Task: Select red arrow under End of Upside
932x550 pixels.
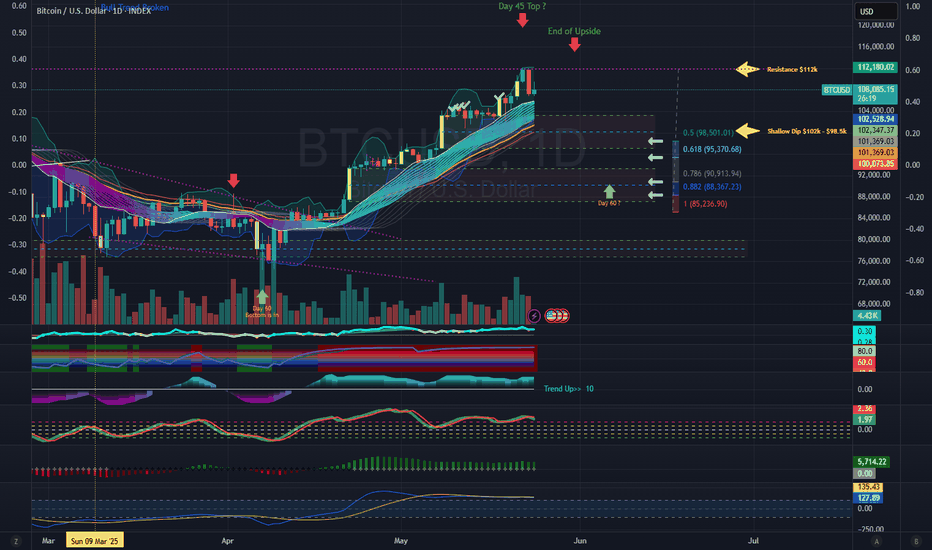Action: (574, 45)
